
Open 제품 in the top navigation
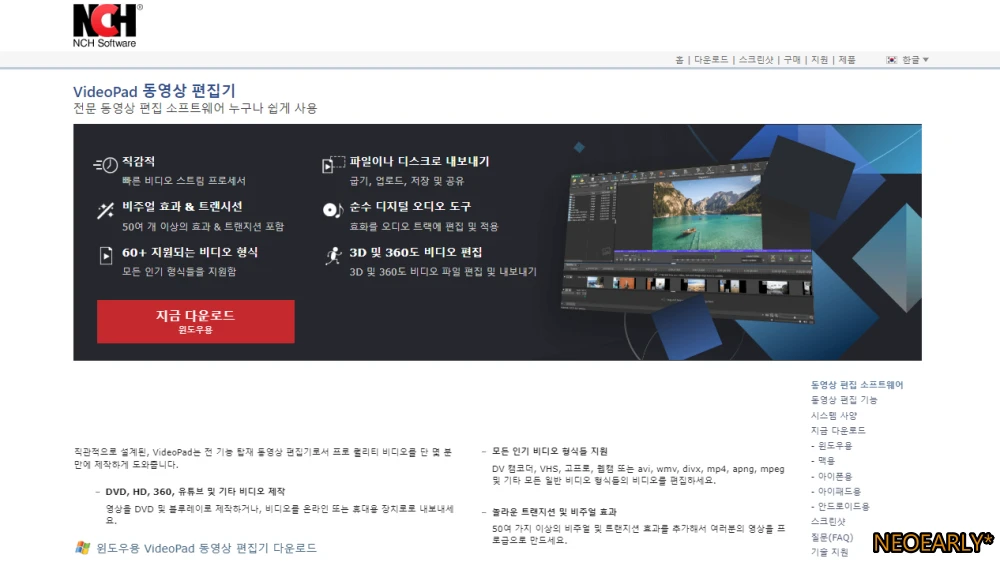[x=847, y=60]
